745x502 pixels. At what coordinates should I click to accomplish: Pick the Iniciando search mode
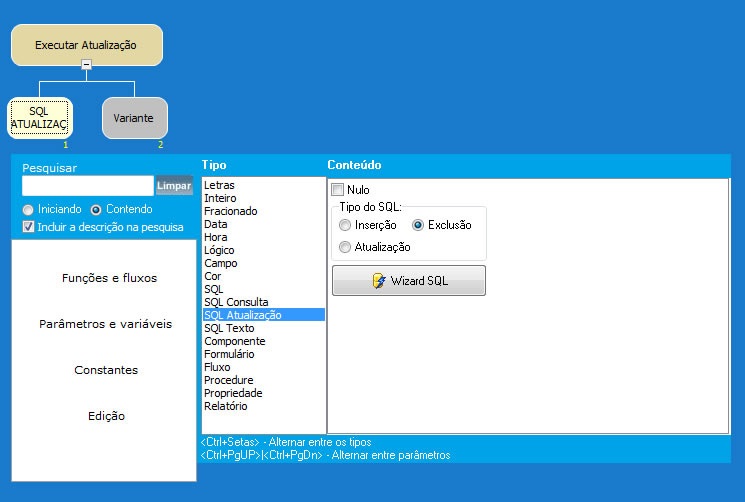coord(28,210)
